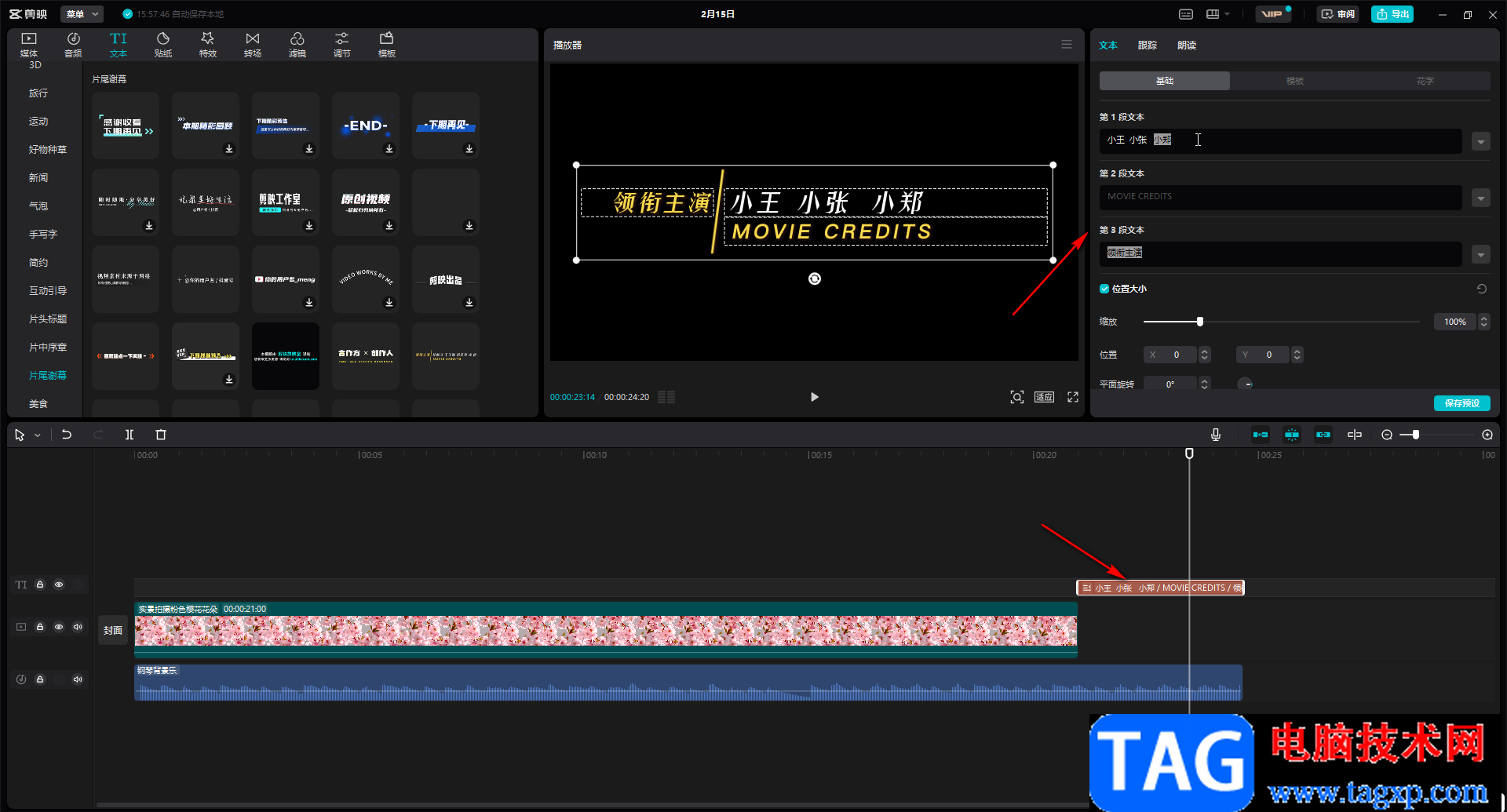1507x812 pixels.
Task: Open the player hamburger menu icon
Action: click(x=1067, y=45)
